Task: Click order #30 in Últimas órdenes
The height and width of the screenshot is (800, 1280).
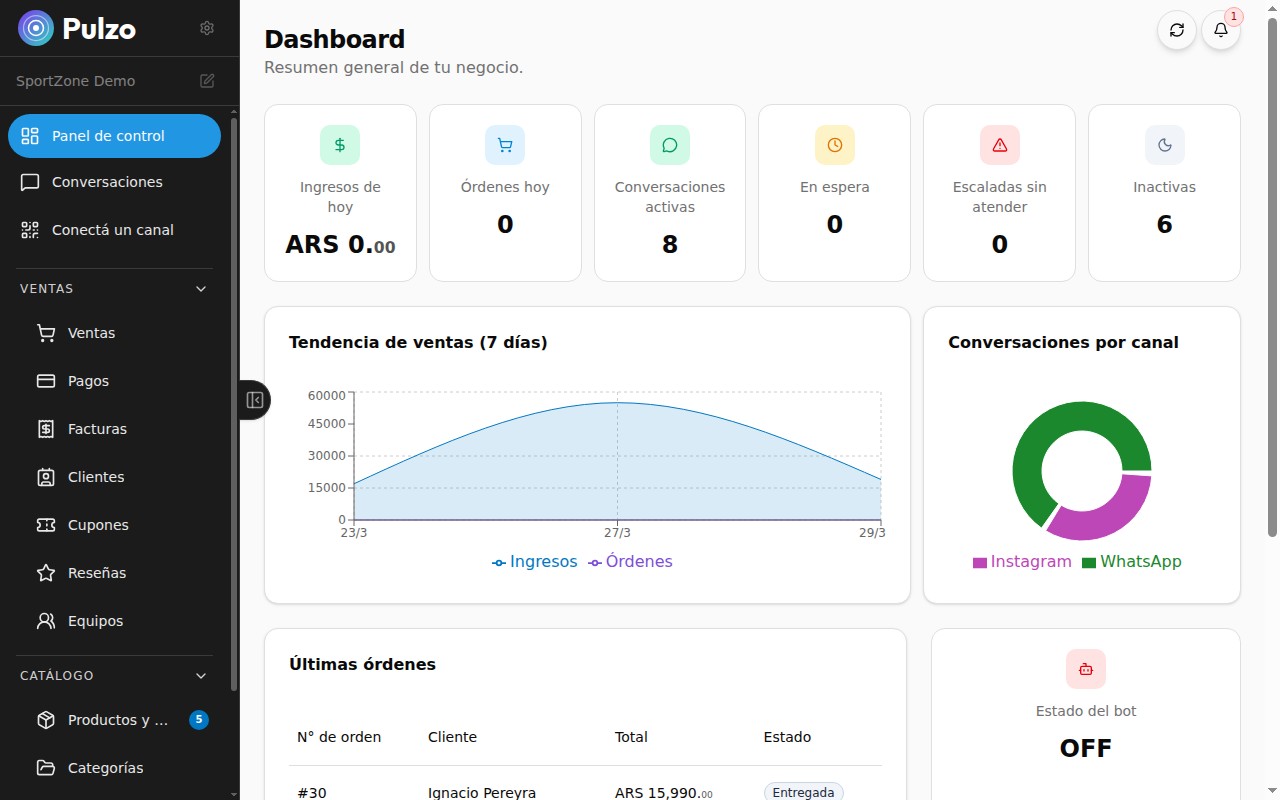Action: pyautogui.click(x=312, y=793)
